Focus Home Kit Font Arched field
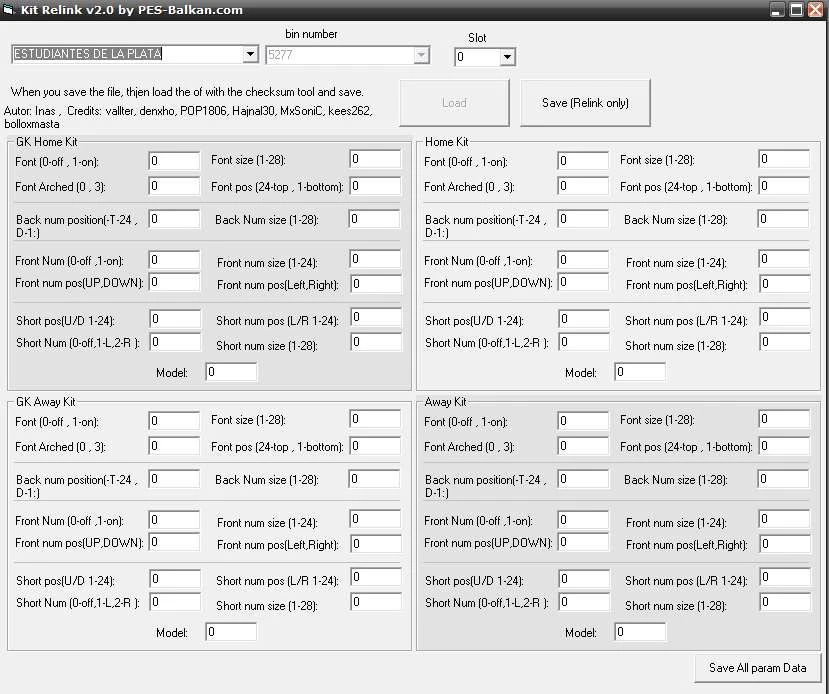The height and width of the screenshot is (694, 829). (x=583, y=186)
